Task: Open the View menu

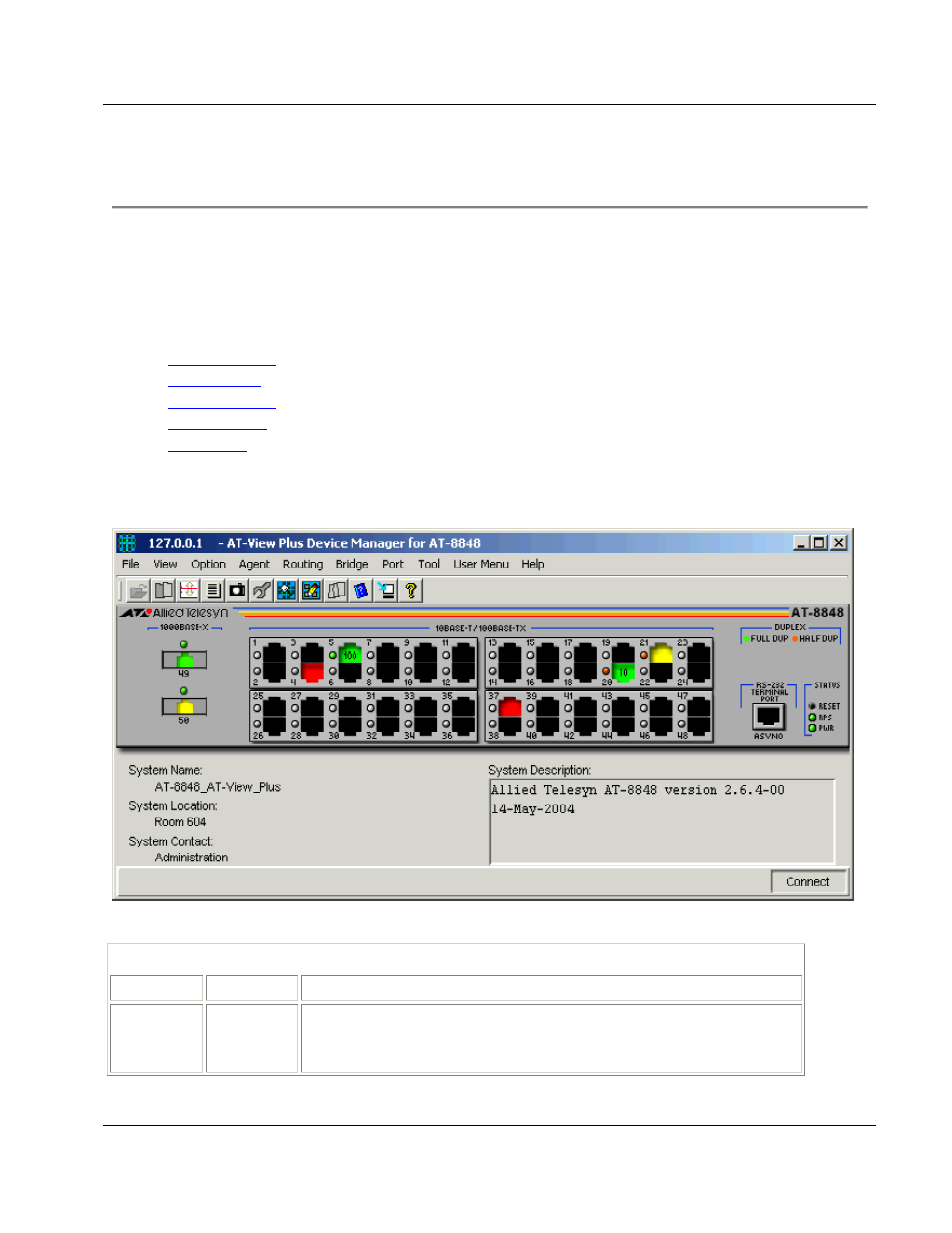Action: (x=165, y=564)
